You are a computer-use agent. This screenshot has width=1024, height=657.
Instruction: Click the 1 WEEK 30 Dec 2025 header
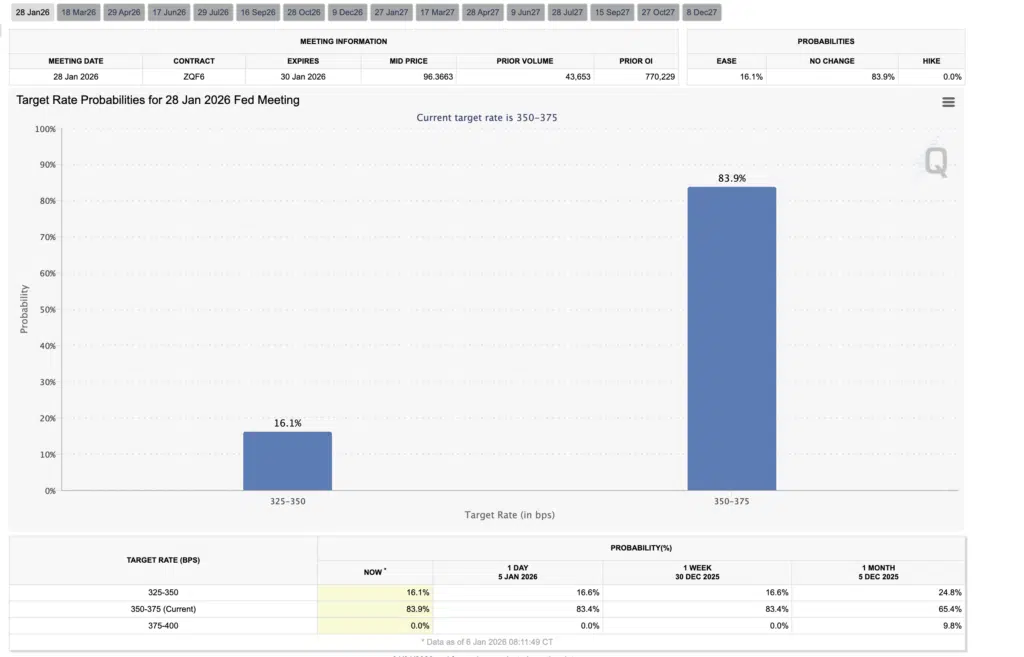(x=697, y=572)
